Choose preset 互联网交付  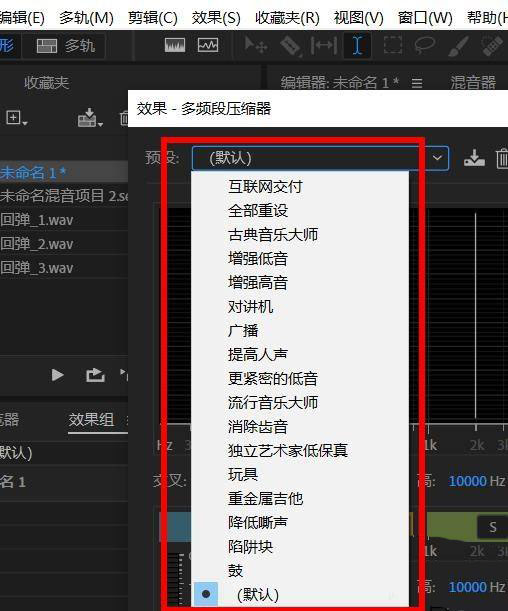[x=300, y=187]
